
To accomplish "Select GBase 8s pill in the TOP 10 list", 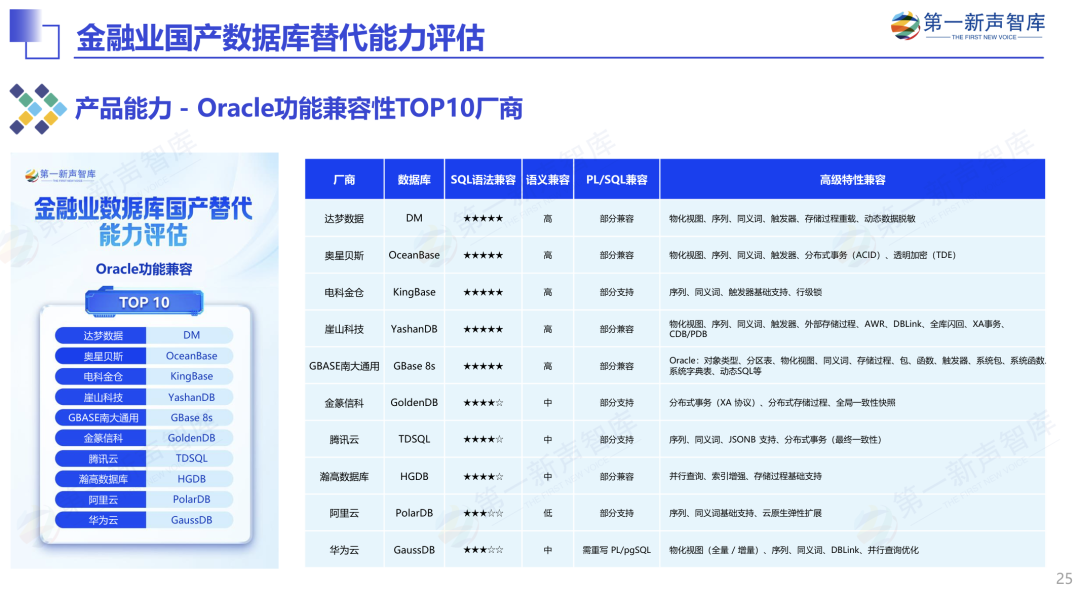I will pos(191,417).
